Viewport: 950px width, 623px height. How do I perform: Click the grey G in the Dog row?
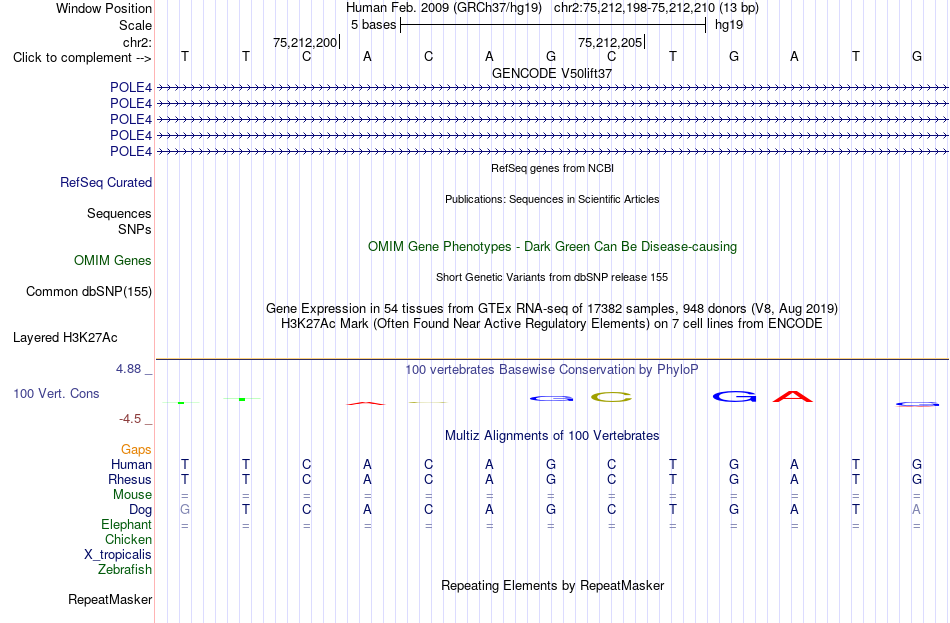[x=185, y=510]
